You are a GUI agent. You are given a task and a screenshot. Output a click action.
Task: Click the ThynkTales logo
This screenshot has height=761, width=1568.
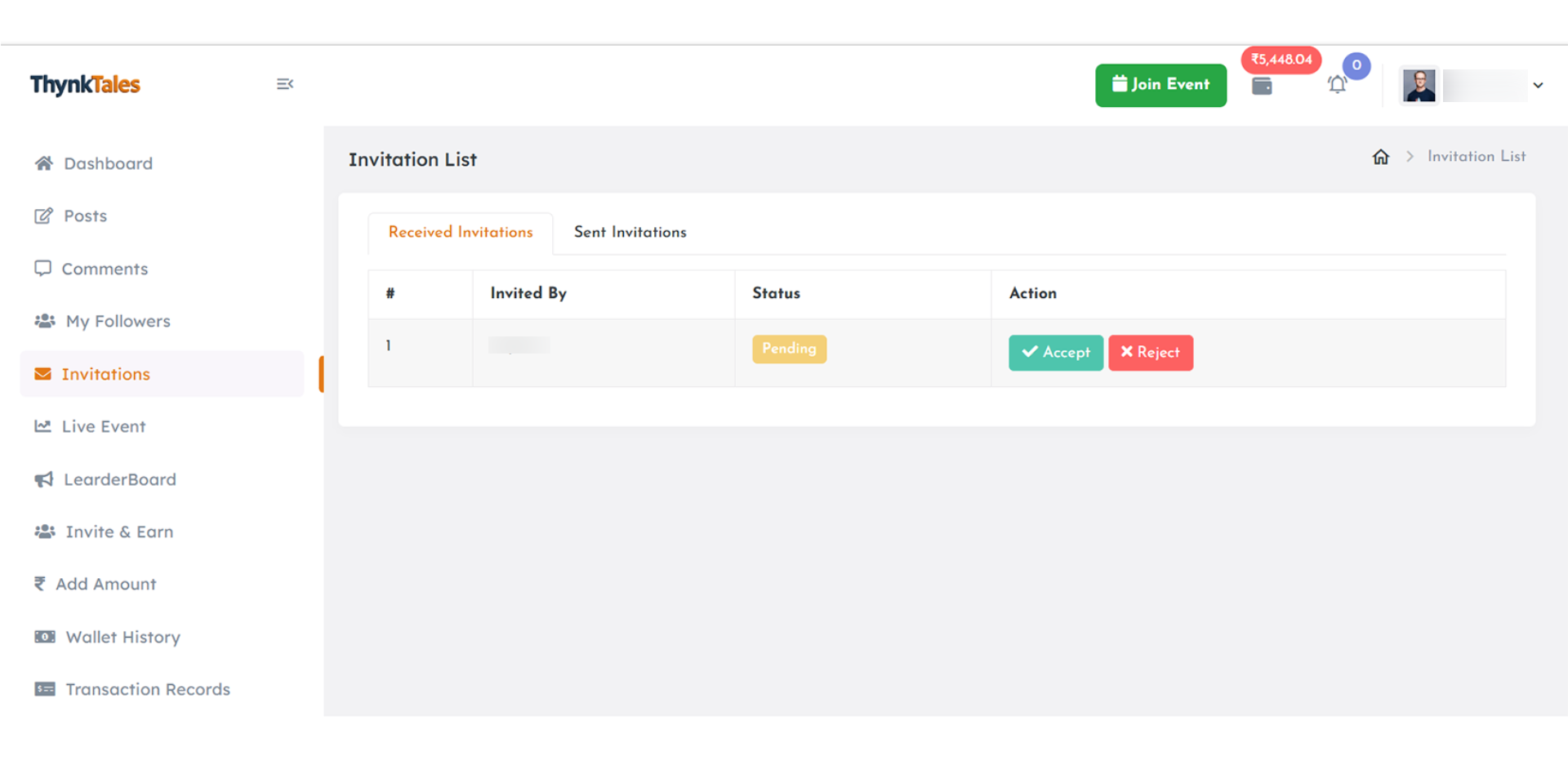[85, 85]
